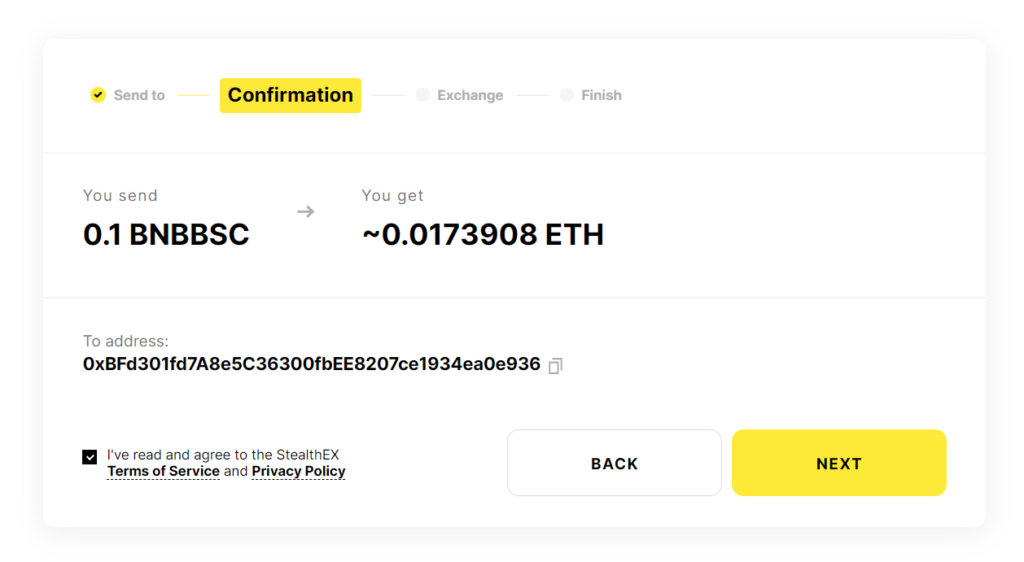
Task: Click the grey dot before Finish step
Action: click(x=567, y=95)
